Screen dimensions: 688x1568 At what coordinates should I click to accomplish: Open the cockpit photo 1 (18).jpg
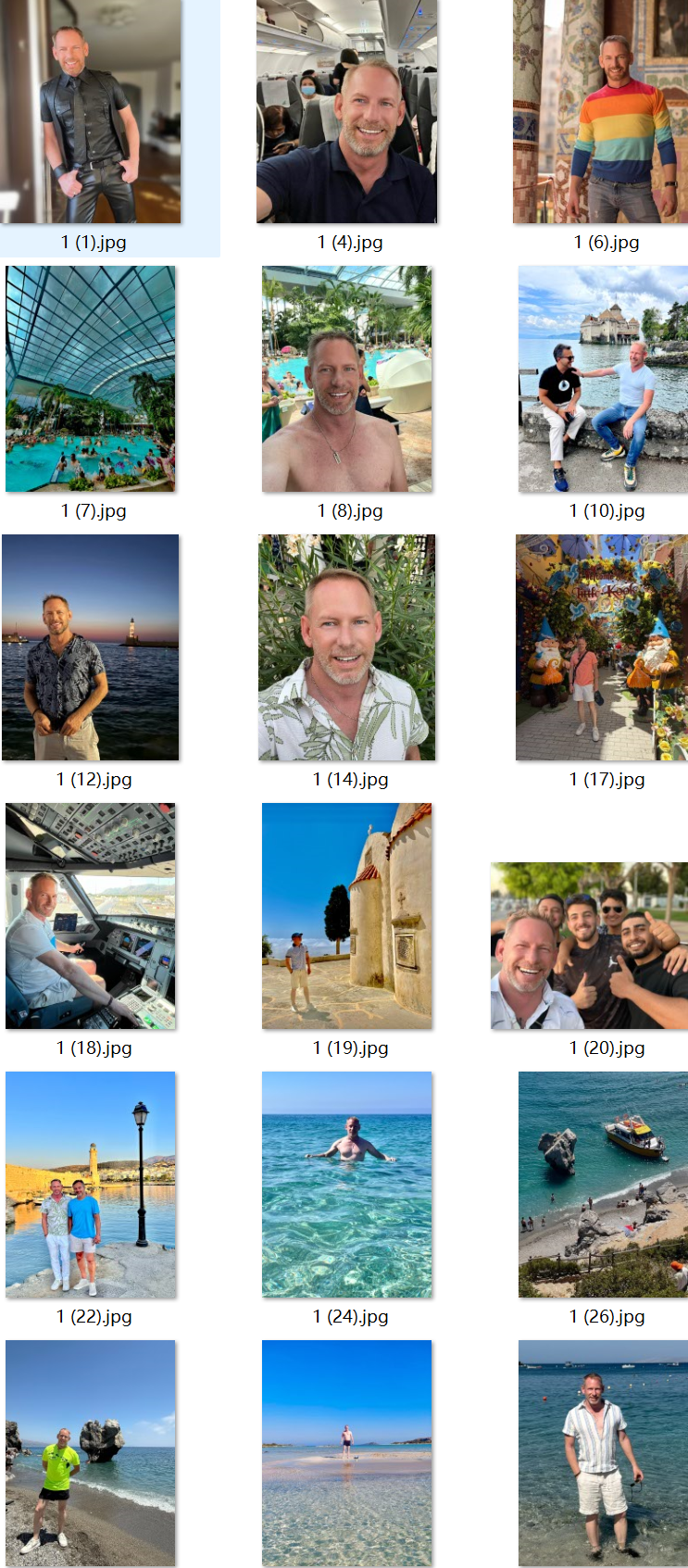[91, 916]
